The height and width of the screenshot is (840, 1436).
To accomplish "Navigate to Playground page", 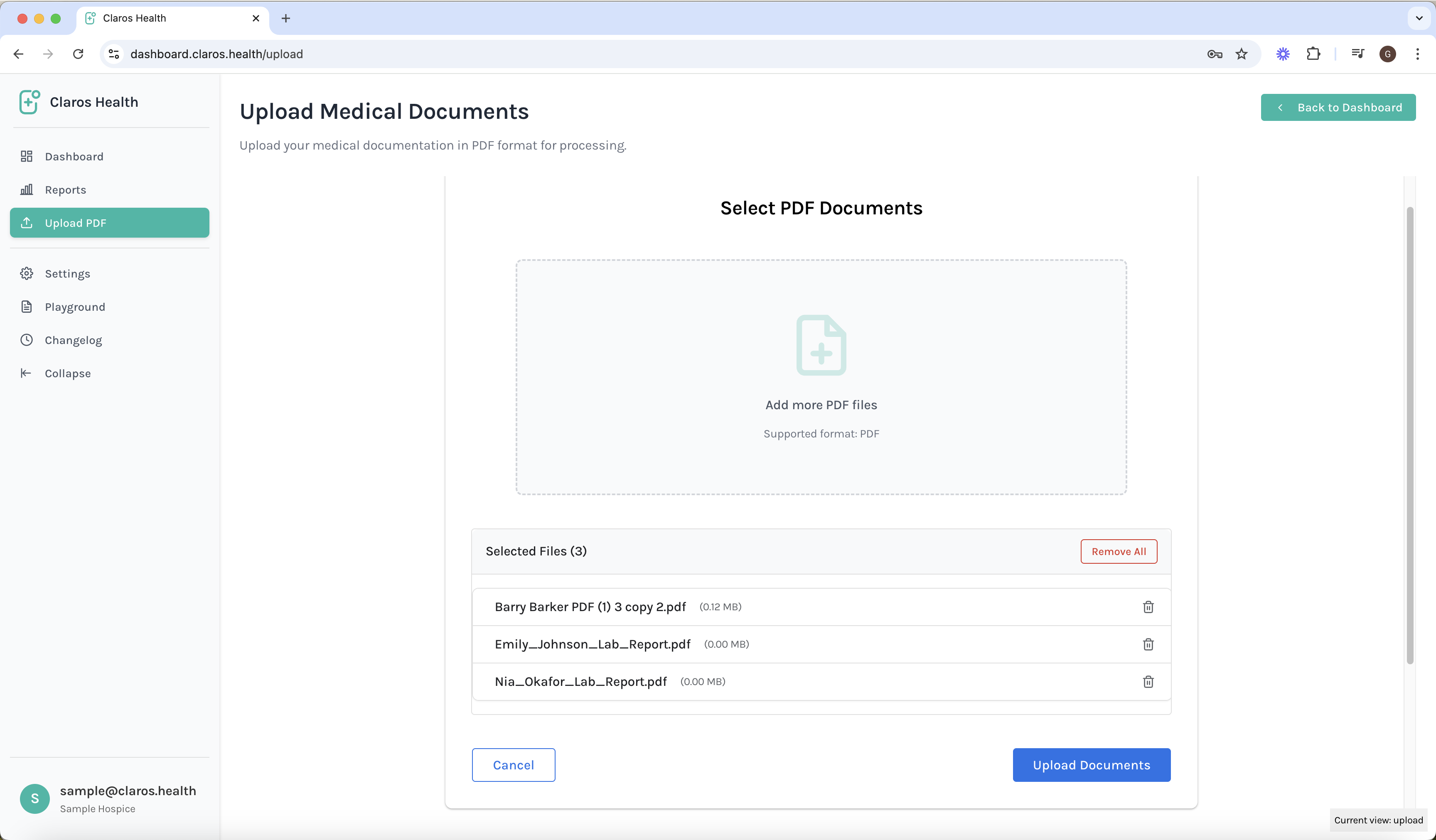I will (x=75, y=307).
